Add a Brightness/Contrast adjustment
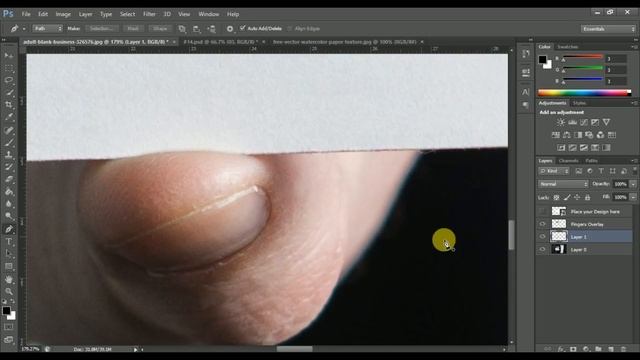The image size is (640, 360). pyautogui.click(x=561, y=122)
